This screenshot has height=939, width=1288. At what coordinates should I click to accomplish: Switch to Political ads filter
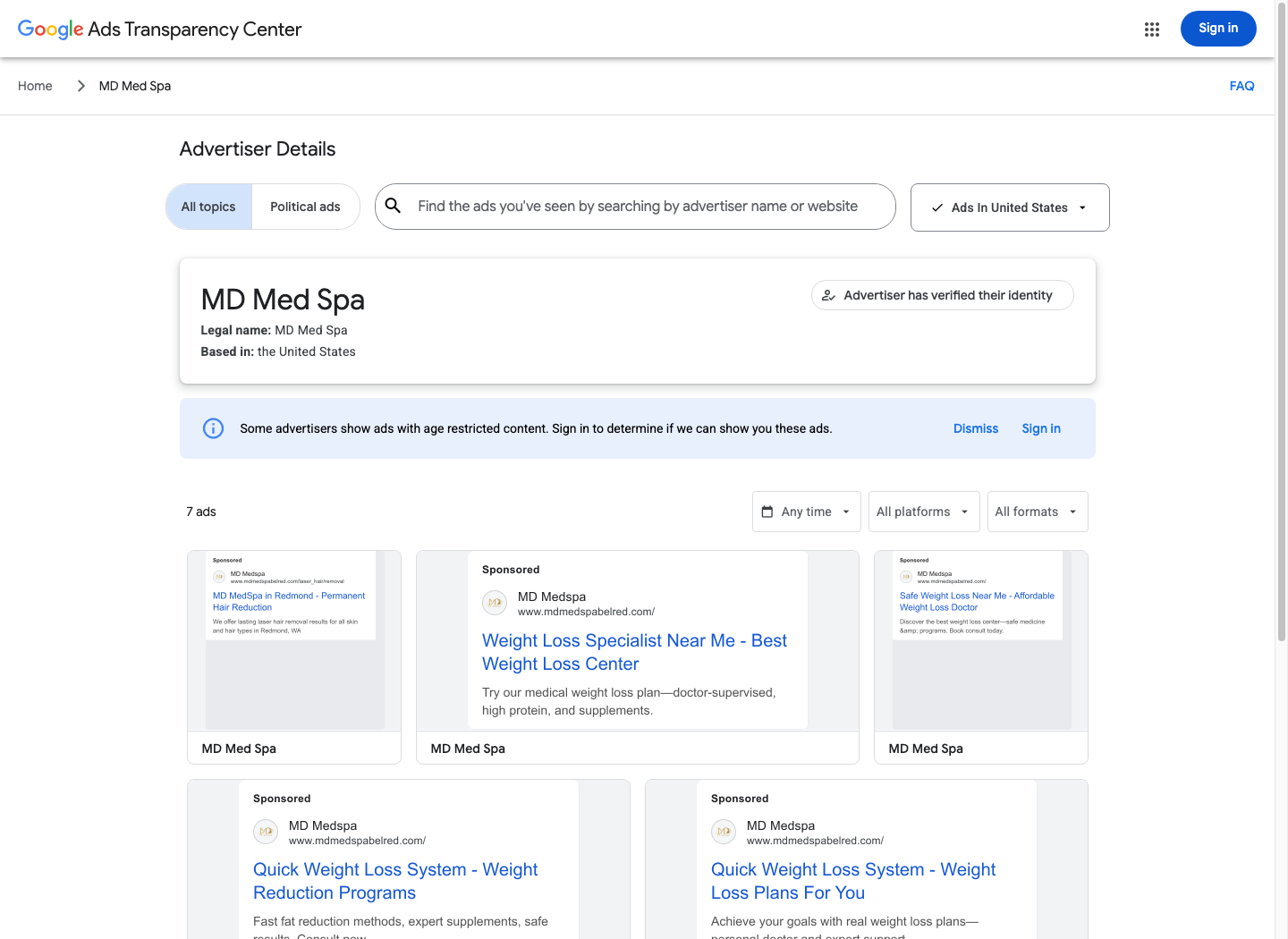click(x=305, y=207)
